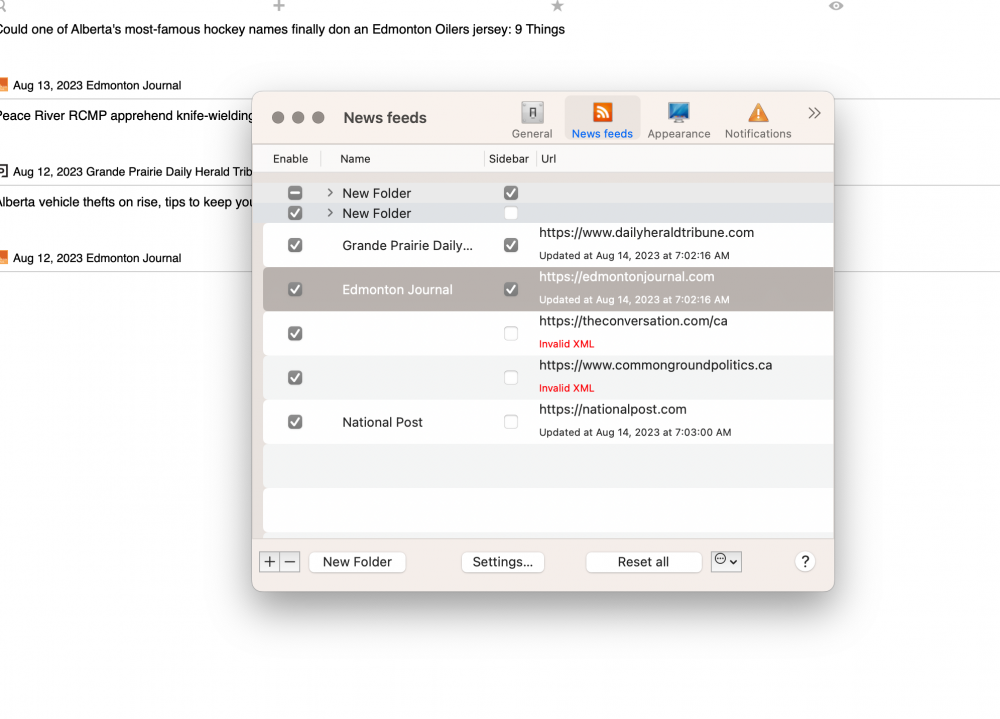The image size is (1000, 719).
Task: Disable the Edmonton Journal feed checkbox
Action: tap(295, 289)
